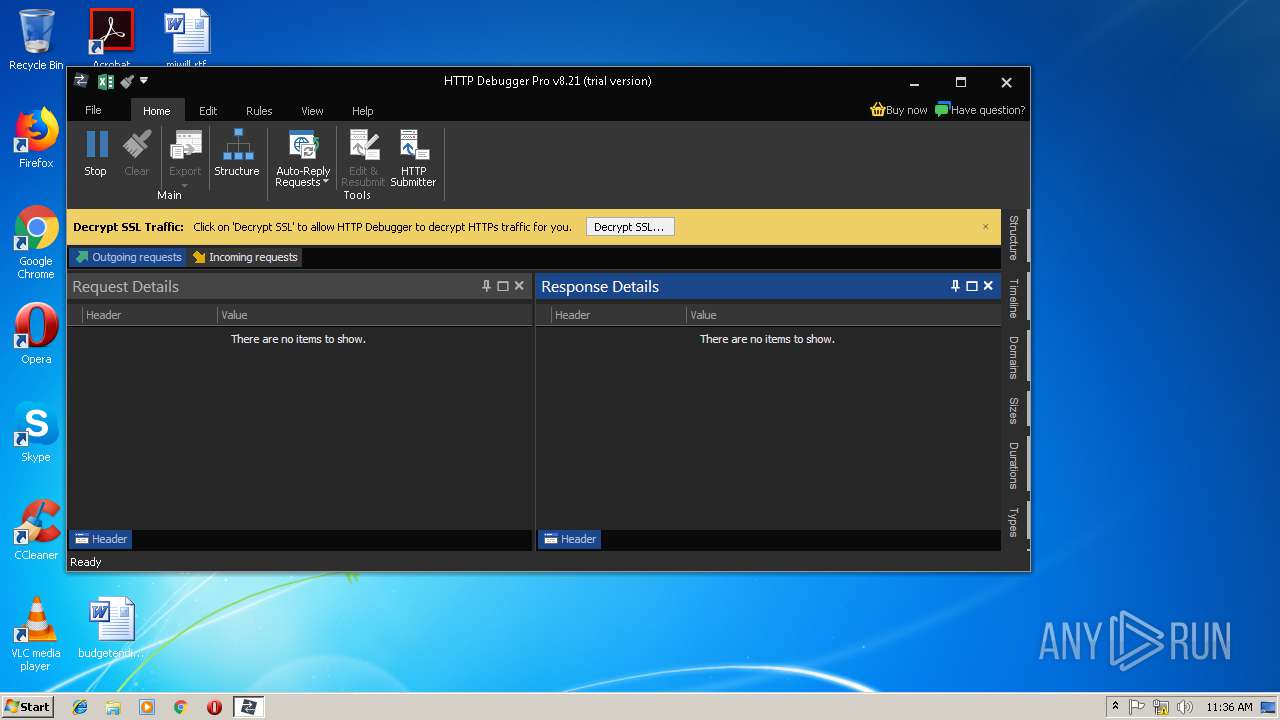Maximize the Response Details panel
1280x720 pixels.
pyautogui.click(x=971, y=286)
